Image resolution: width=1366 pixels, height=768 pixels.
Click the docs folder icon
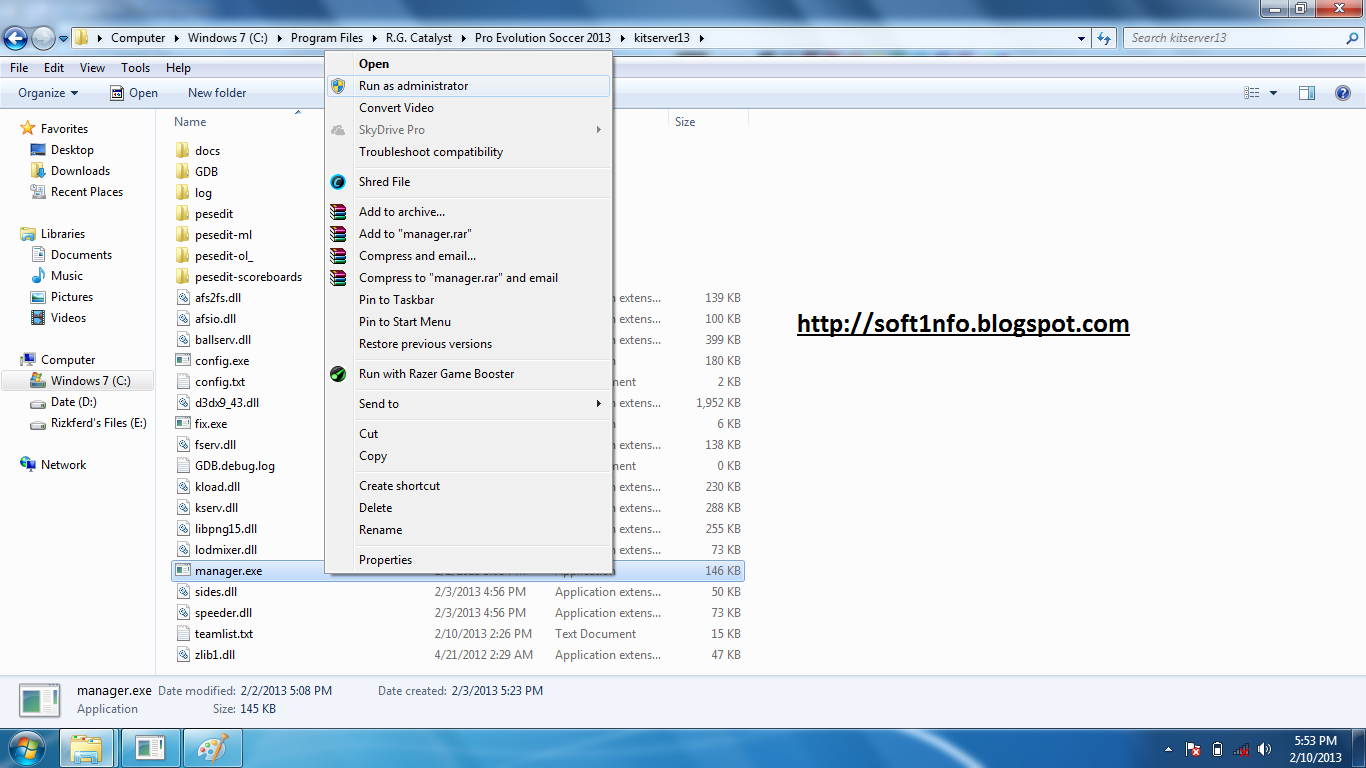(182, 151)
